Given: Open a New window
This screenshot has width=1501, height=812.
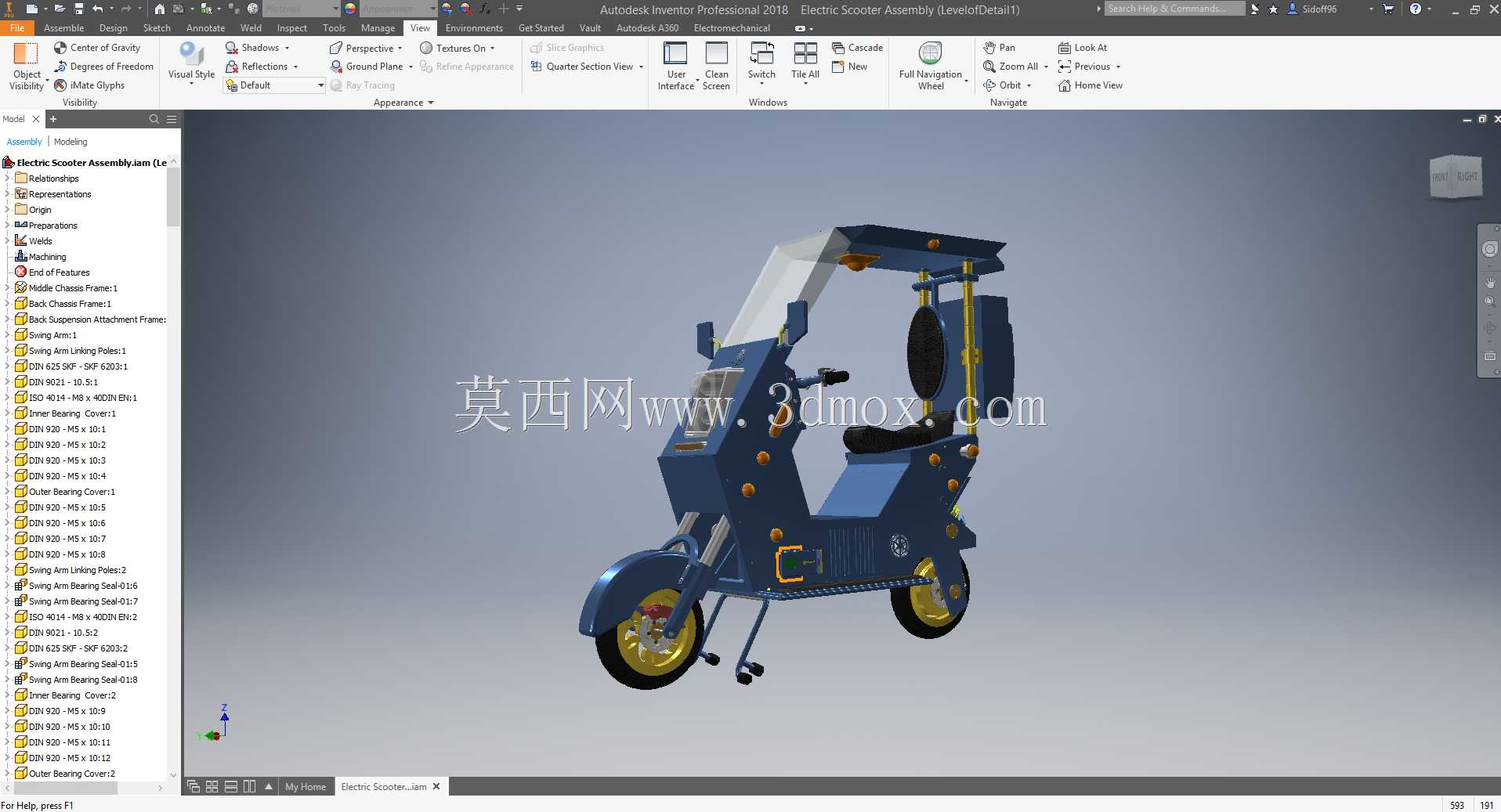Looking at the screenshot, I should coord(850,67).
